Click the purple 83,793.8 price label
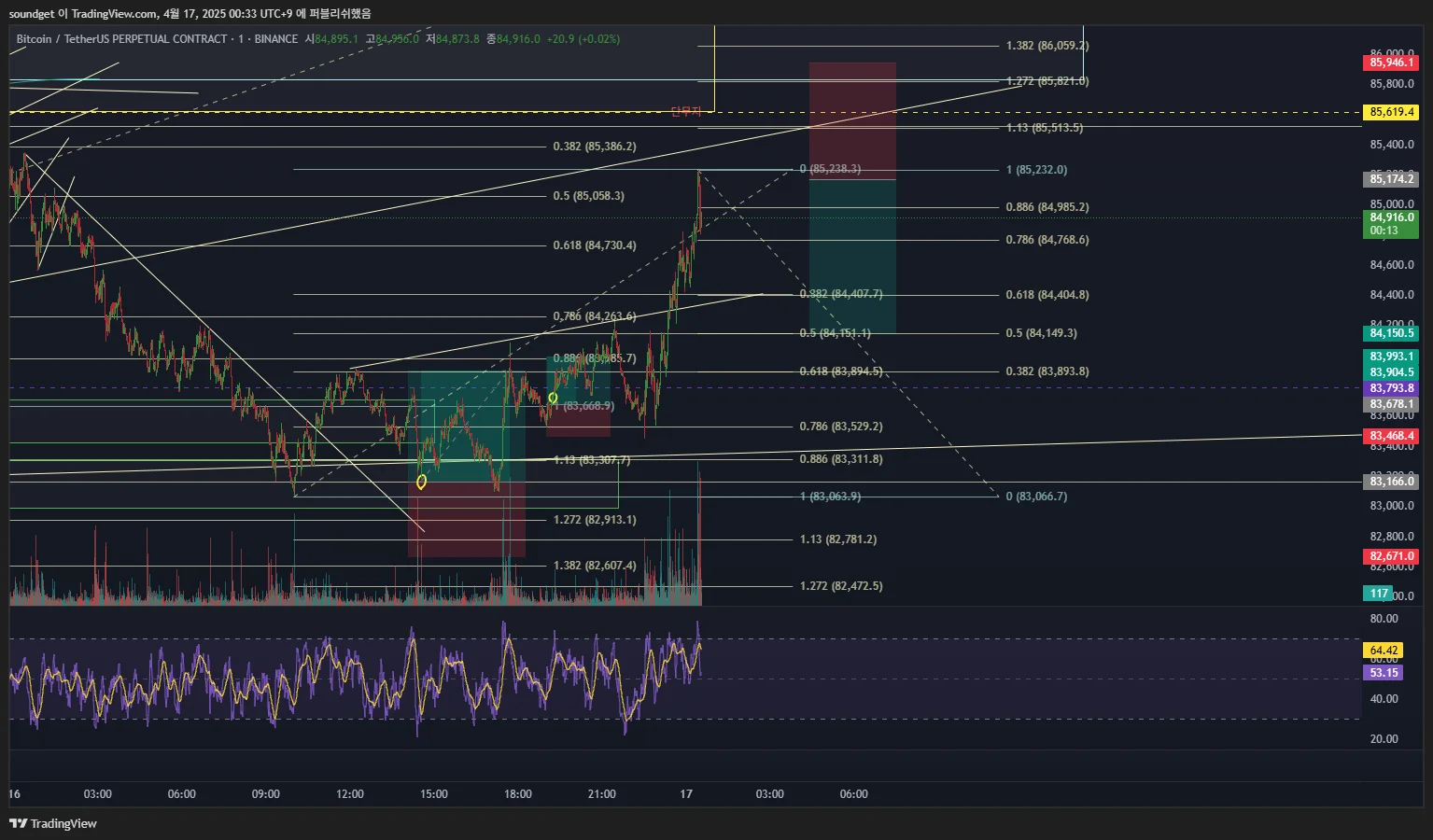 tap(1390, 388)
